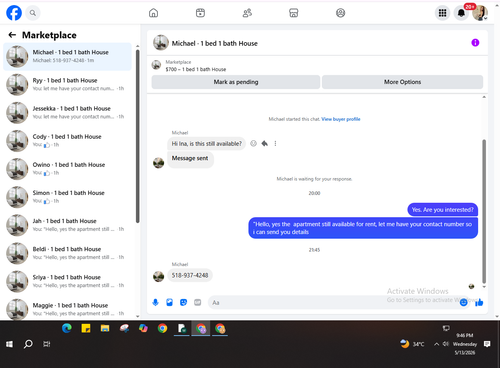Open Cody - 1 bed 1 bath House chat
Image resolution: width=500 pixels, height=368 pixels.
(67, 141)
